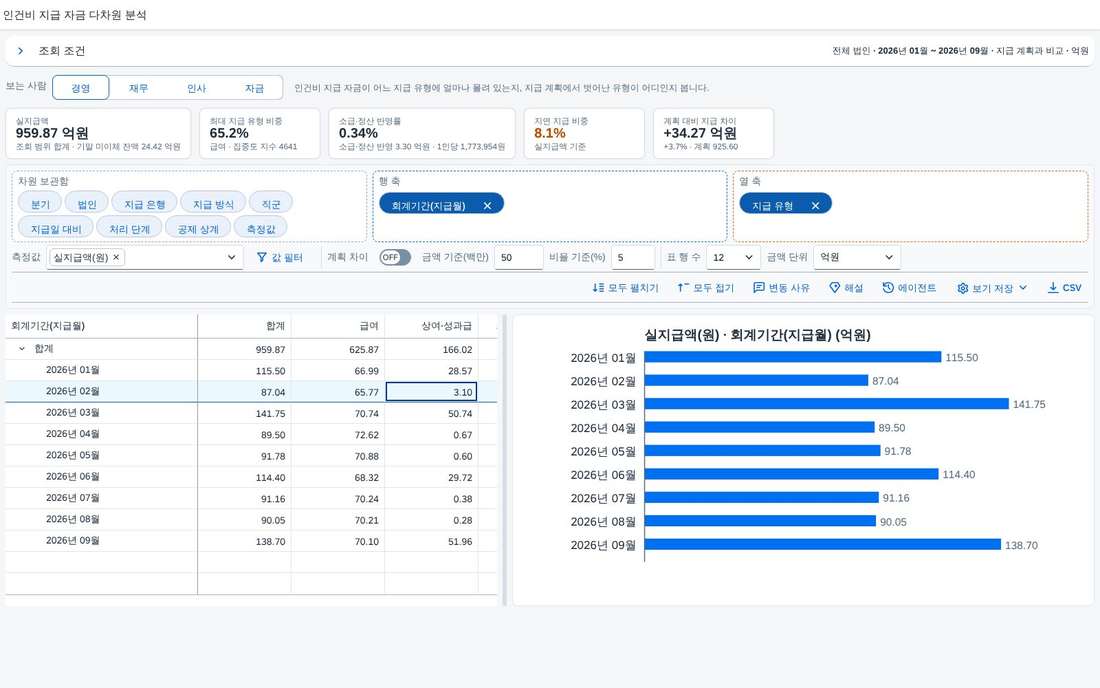Download data with the CSV icon
Viewport: 1100px width, 688px height.
(x=1053, y=288)
